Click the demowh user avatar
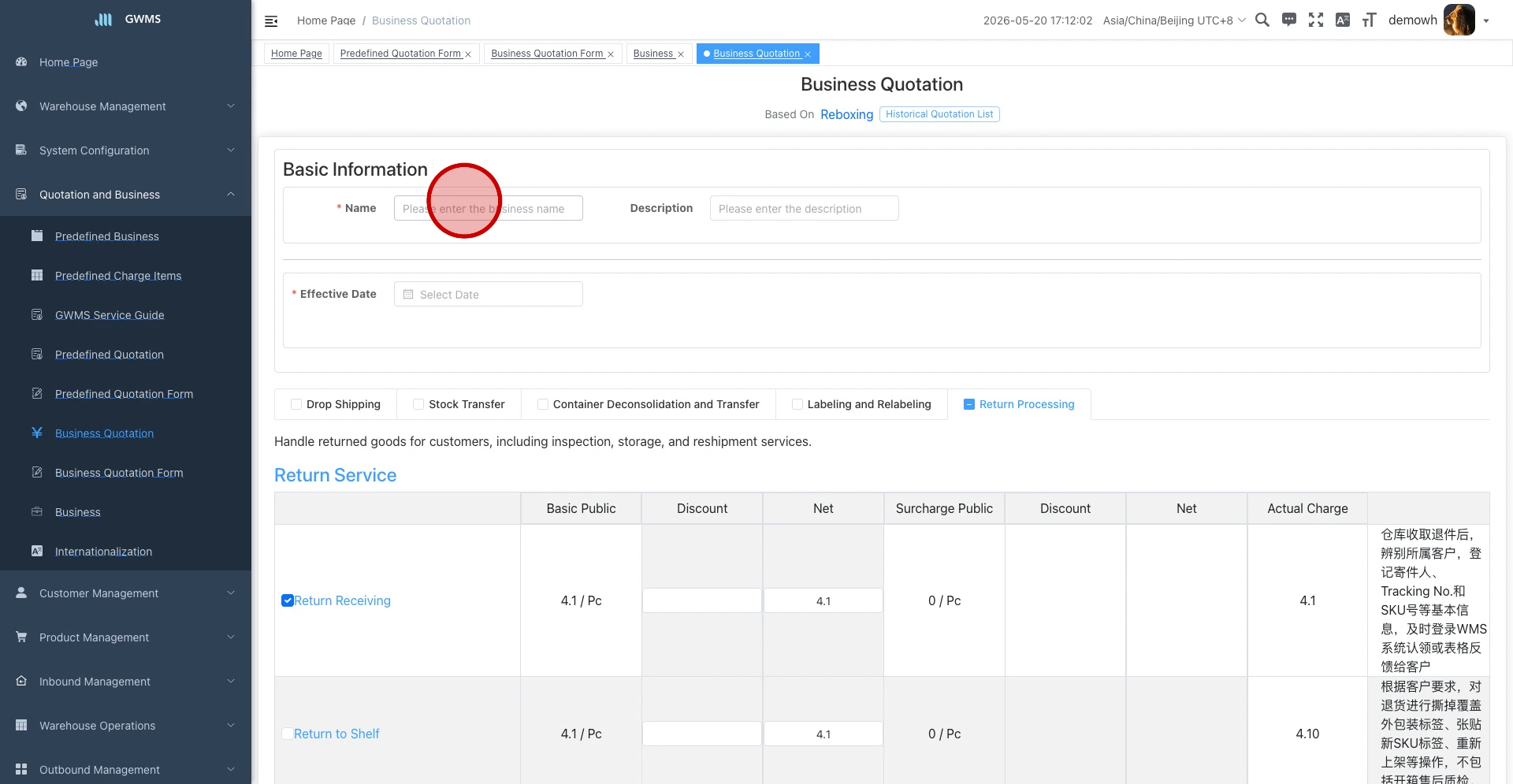The width and height of the screenshot is (1513, 784). (x=1459, y=20)
